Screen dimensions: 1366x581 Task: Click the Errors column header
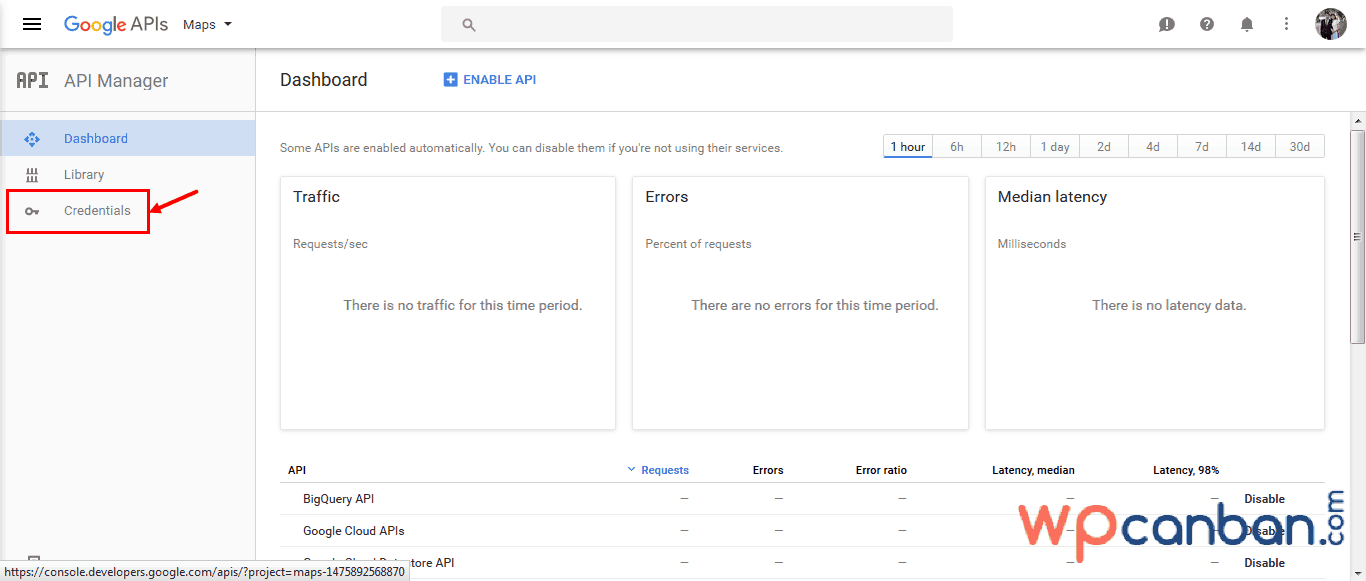click(768, 470)
